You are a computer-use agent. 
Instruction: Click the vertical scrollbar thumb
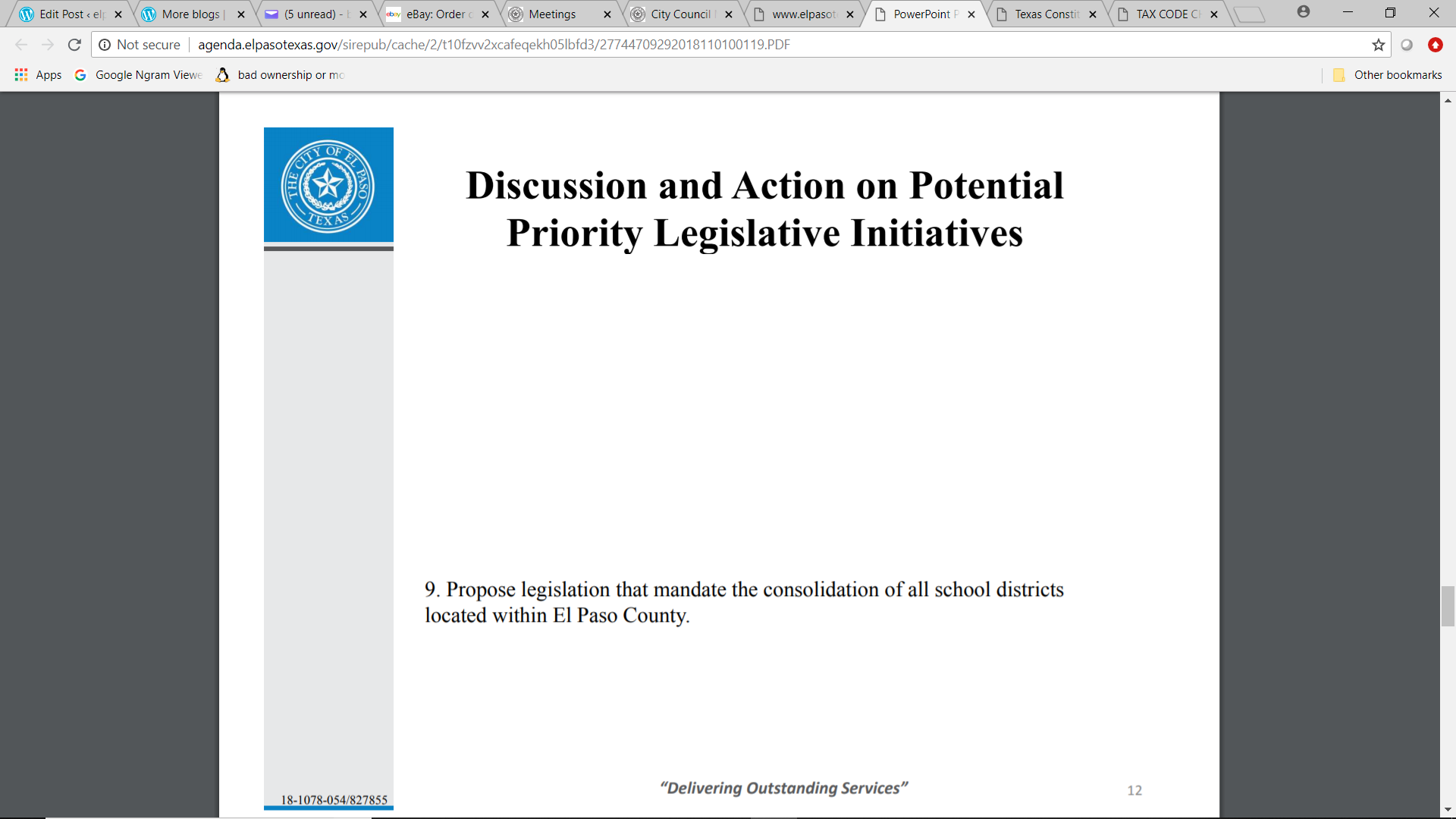[x=1448, y=606]
